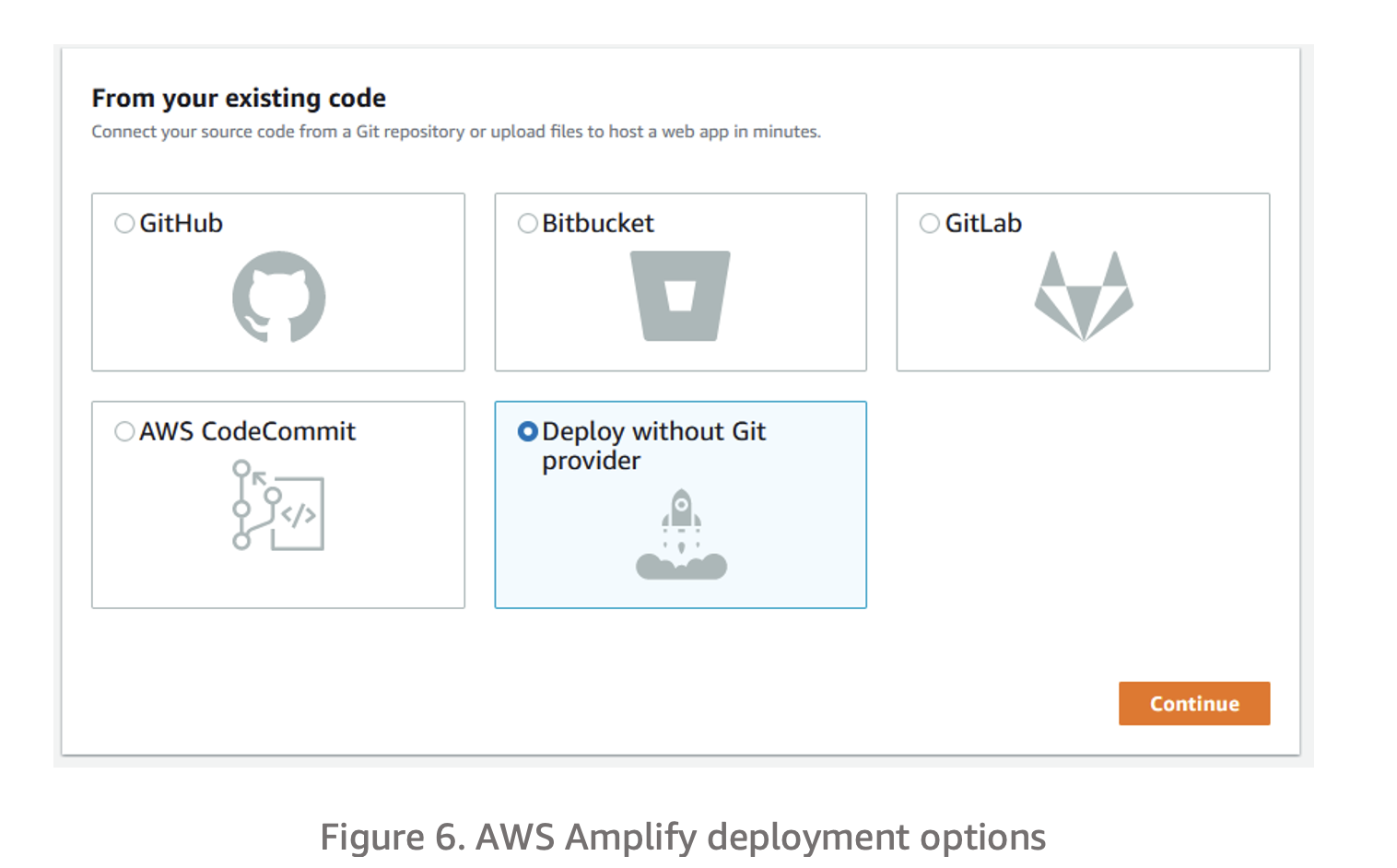Choose the GitLab radio button

930,224
